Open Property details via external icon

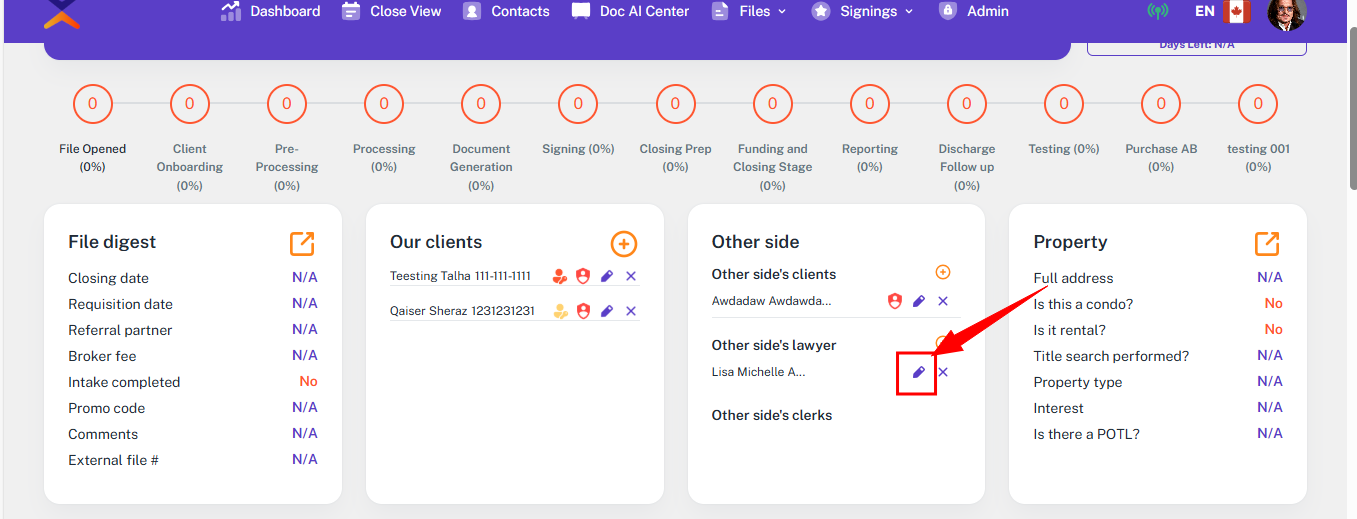click(1267, 243)
